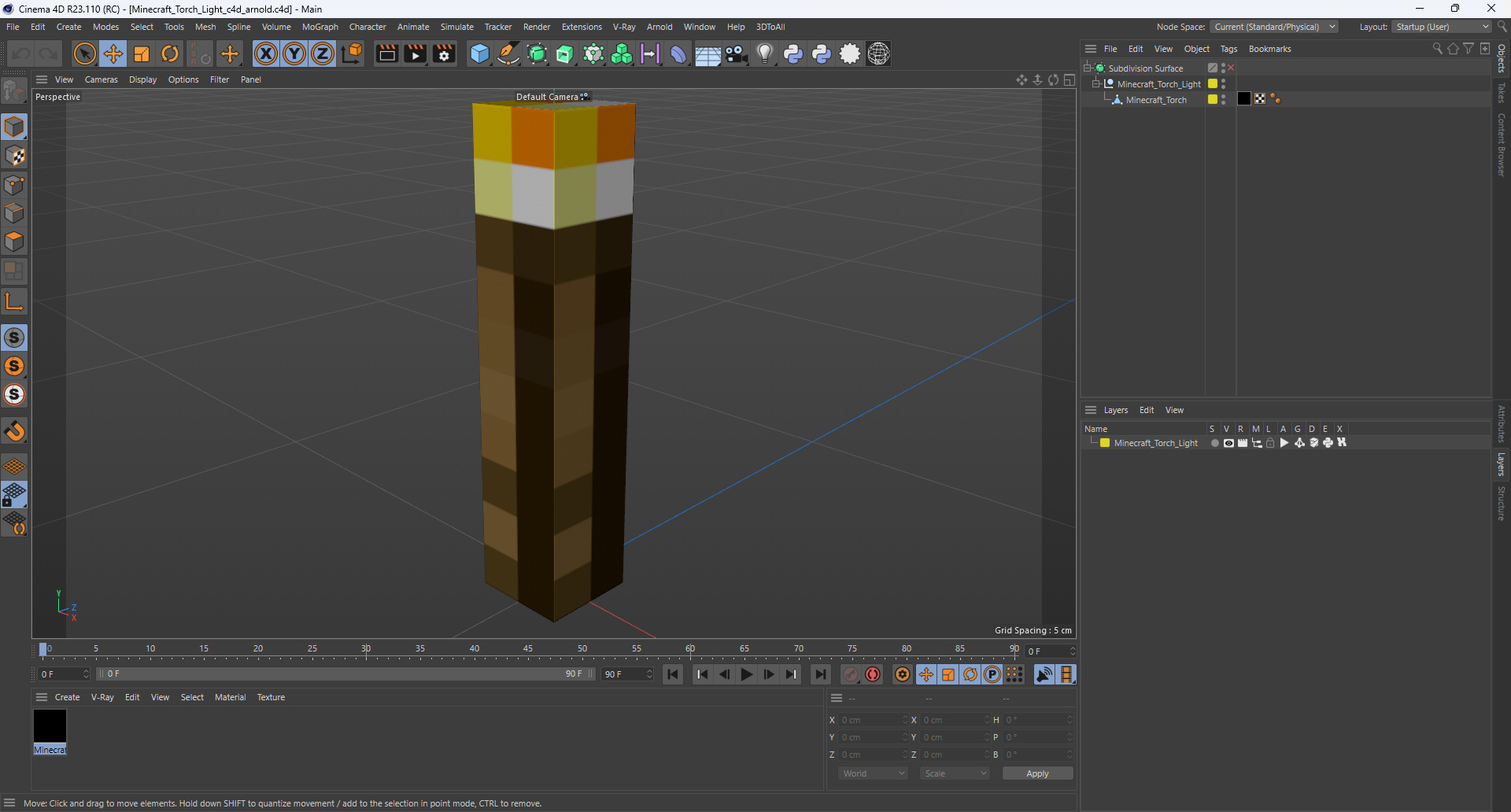Click the Extrude generator green icon
This screenshot has height=812, width=1511.
565,54
